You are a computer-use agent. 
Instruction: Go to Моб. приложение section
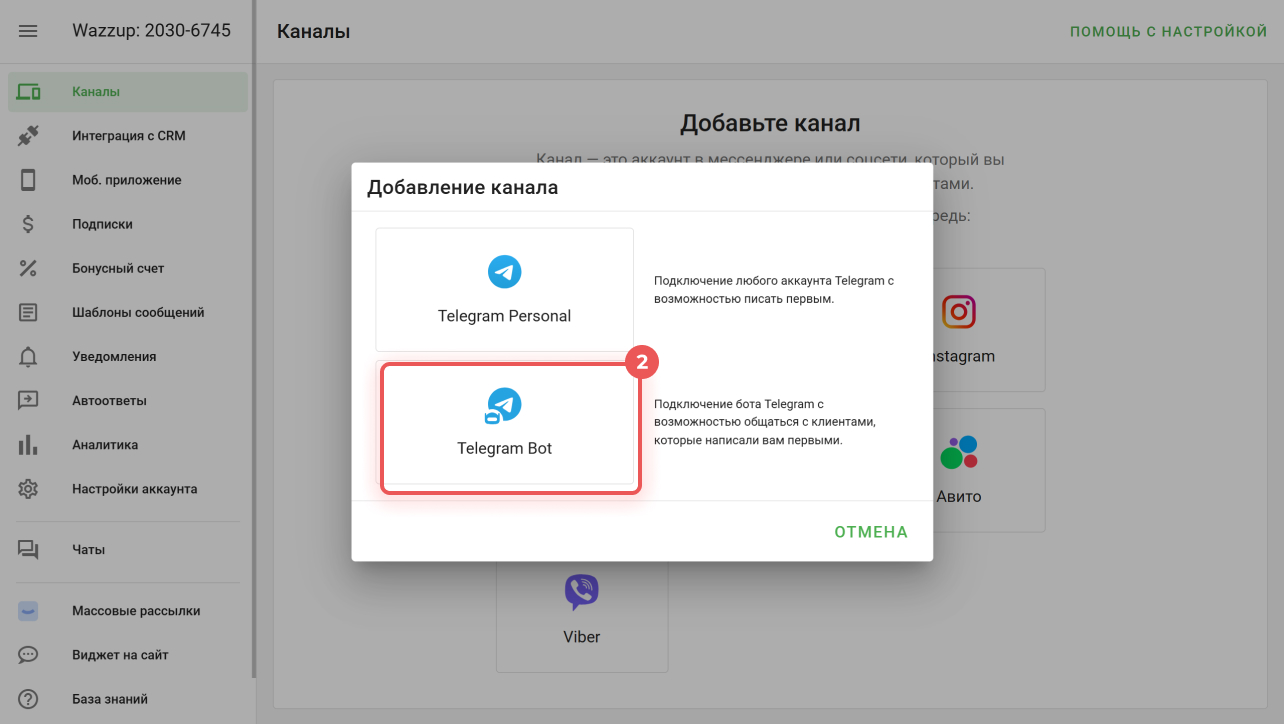coord(128,180)
